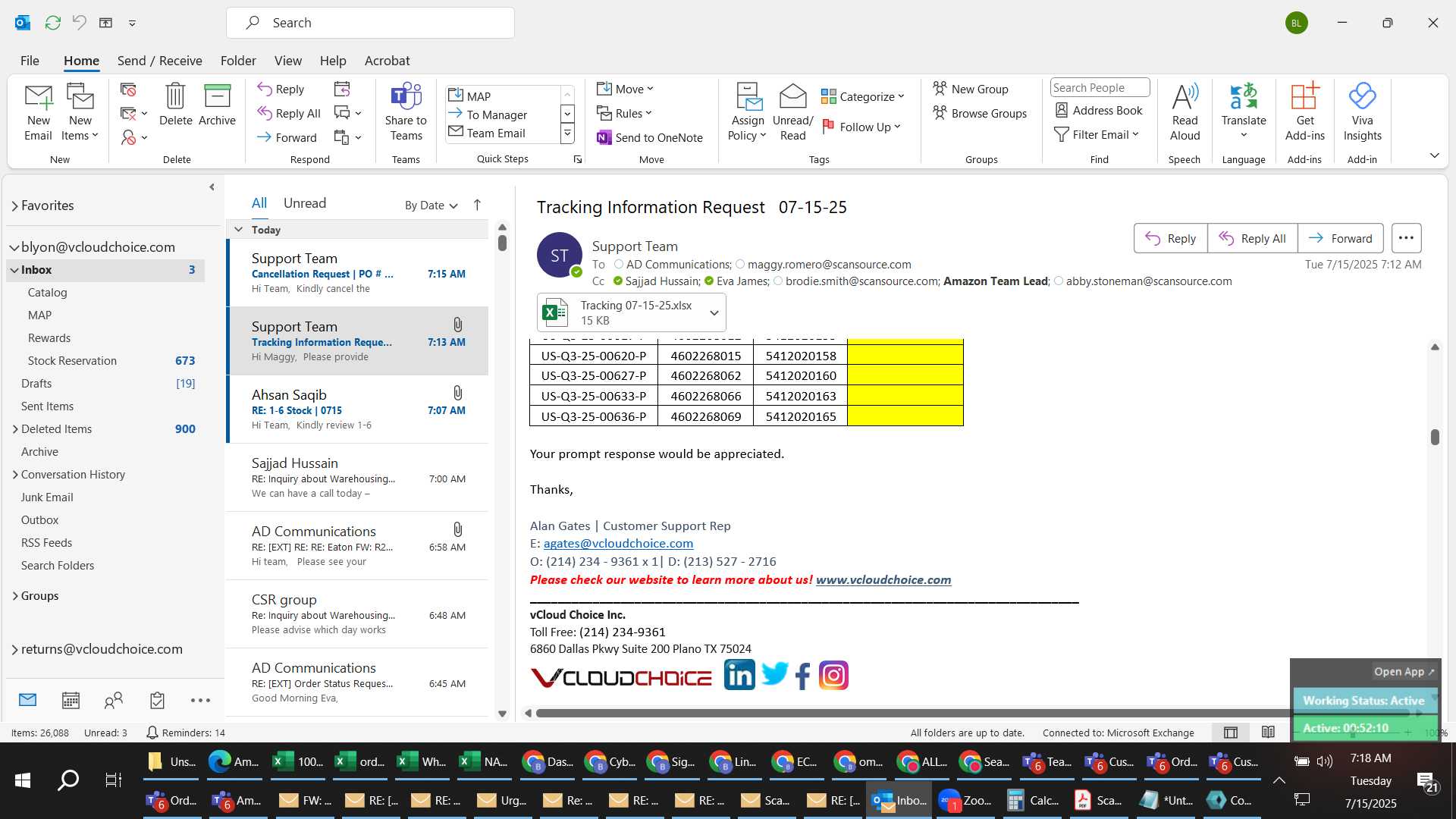Screen dimensions: 1456x819
Task: Click Forward in reading pane
Action: [x=1340, y=238]
